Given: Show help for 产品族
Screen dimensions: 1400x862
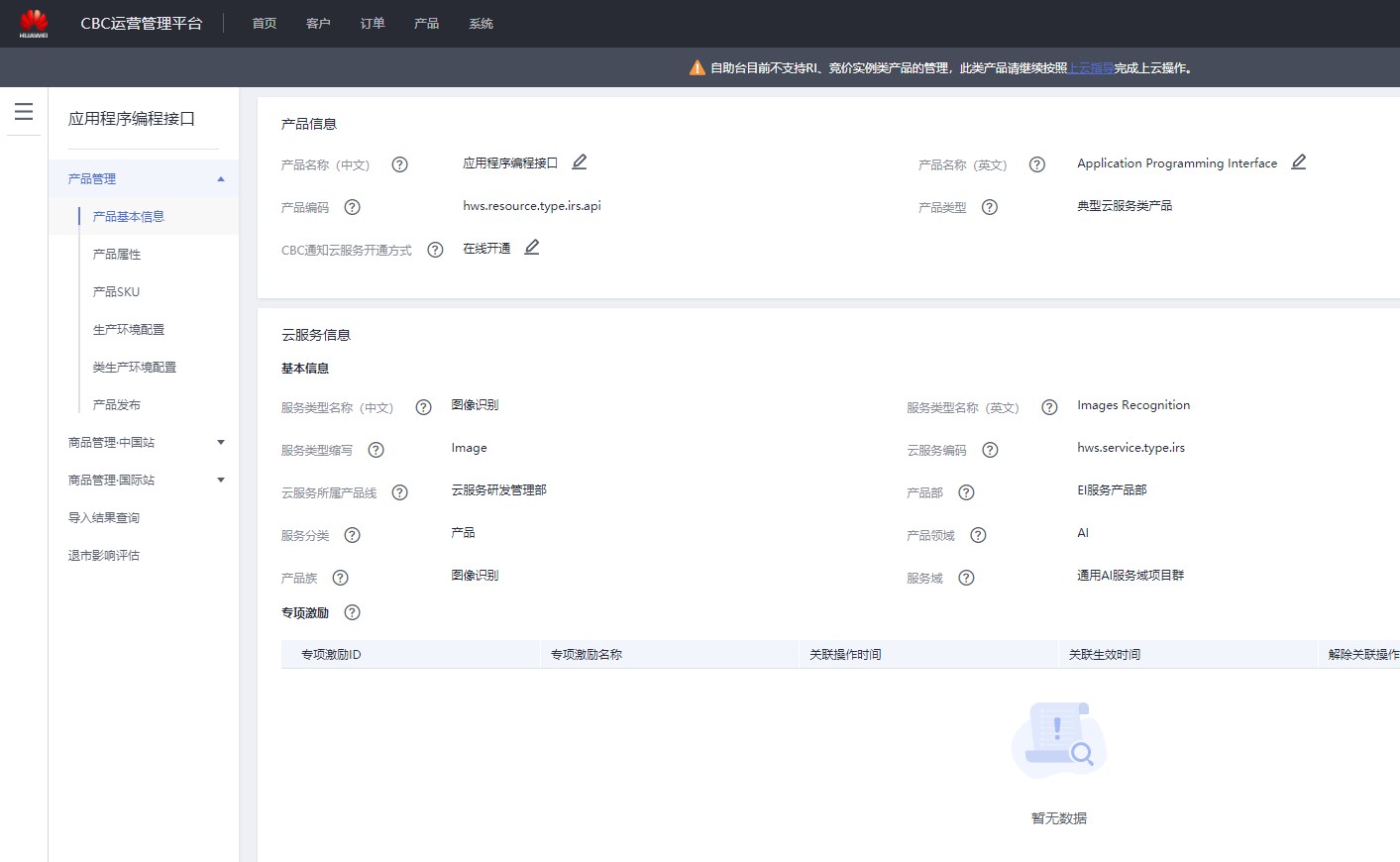Looking at the screenshot, I should 340,578.
